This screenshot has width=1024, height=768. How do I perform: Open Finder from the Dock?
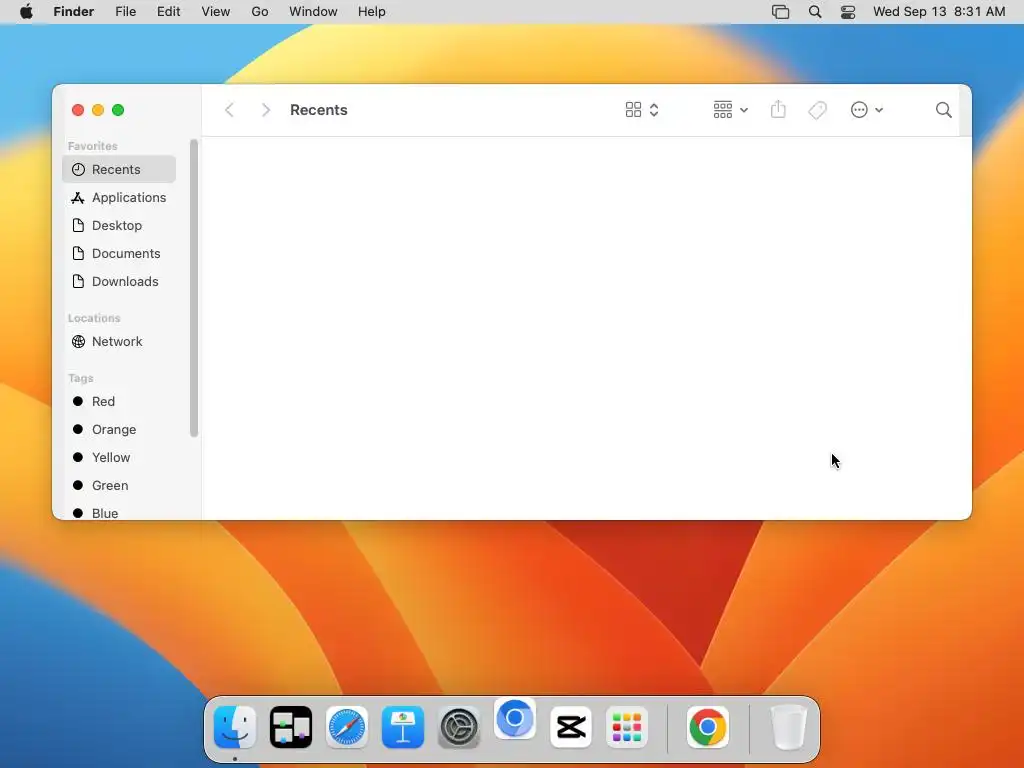(x=234, y=727)
